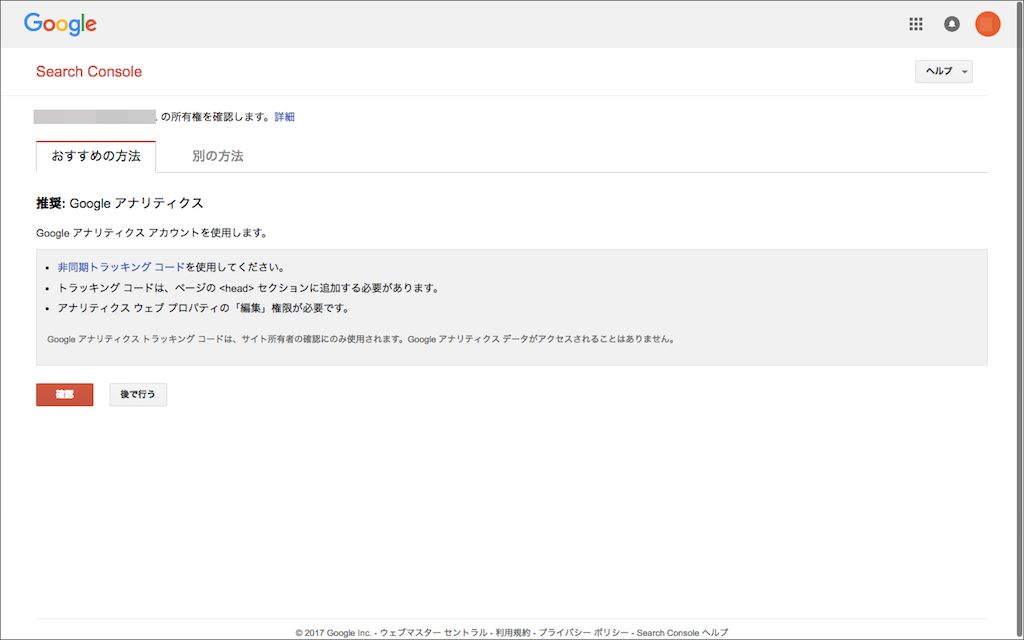This screenshot has height=640, width=1024.
Task: Open the 利用規約 footer link
Action: pyautogui.click(x=513, y=632)
